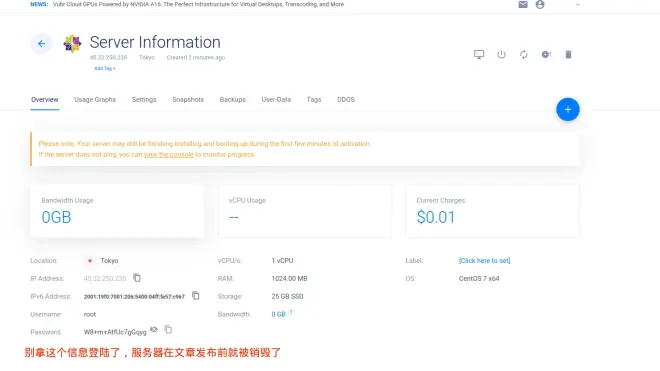Open the Settings tab
This screenshot has height=371, width=660.
(x=144, y=99)
